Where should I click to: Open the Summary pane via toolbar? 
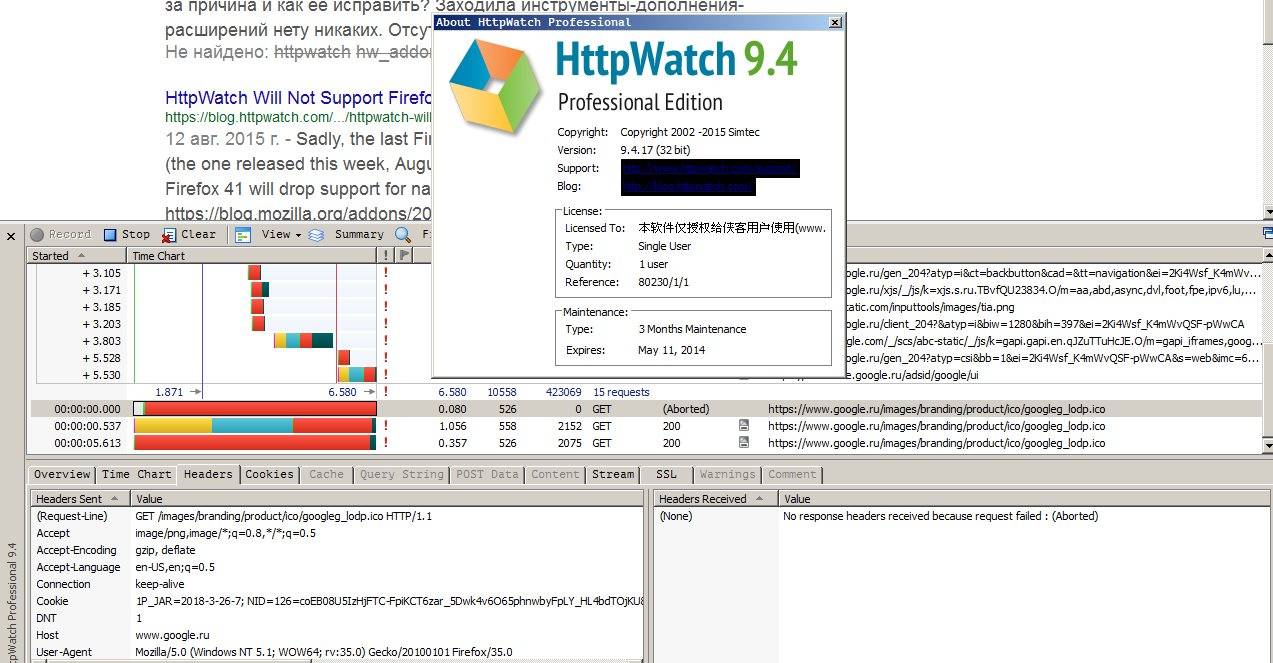point(347,235)
